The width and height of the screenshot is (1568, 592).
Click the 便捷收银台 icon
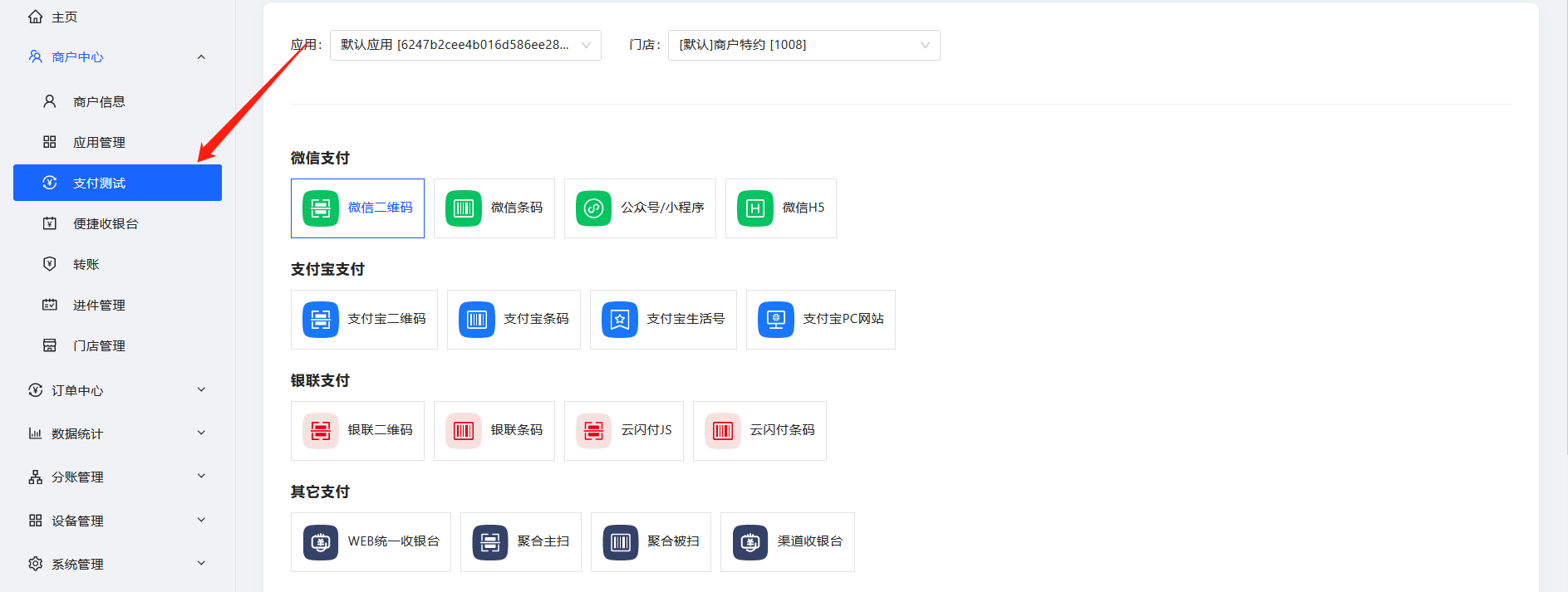(50, 223)
